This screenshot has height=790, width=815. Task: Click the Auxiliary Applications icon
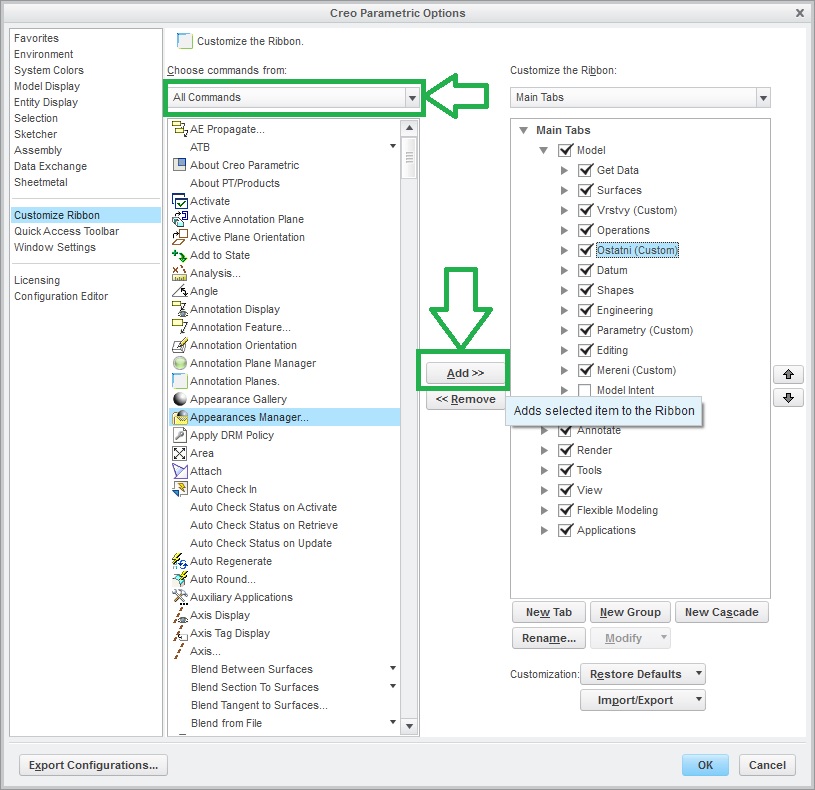click(179, 597)
